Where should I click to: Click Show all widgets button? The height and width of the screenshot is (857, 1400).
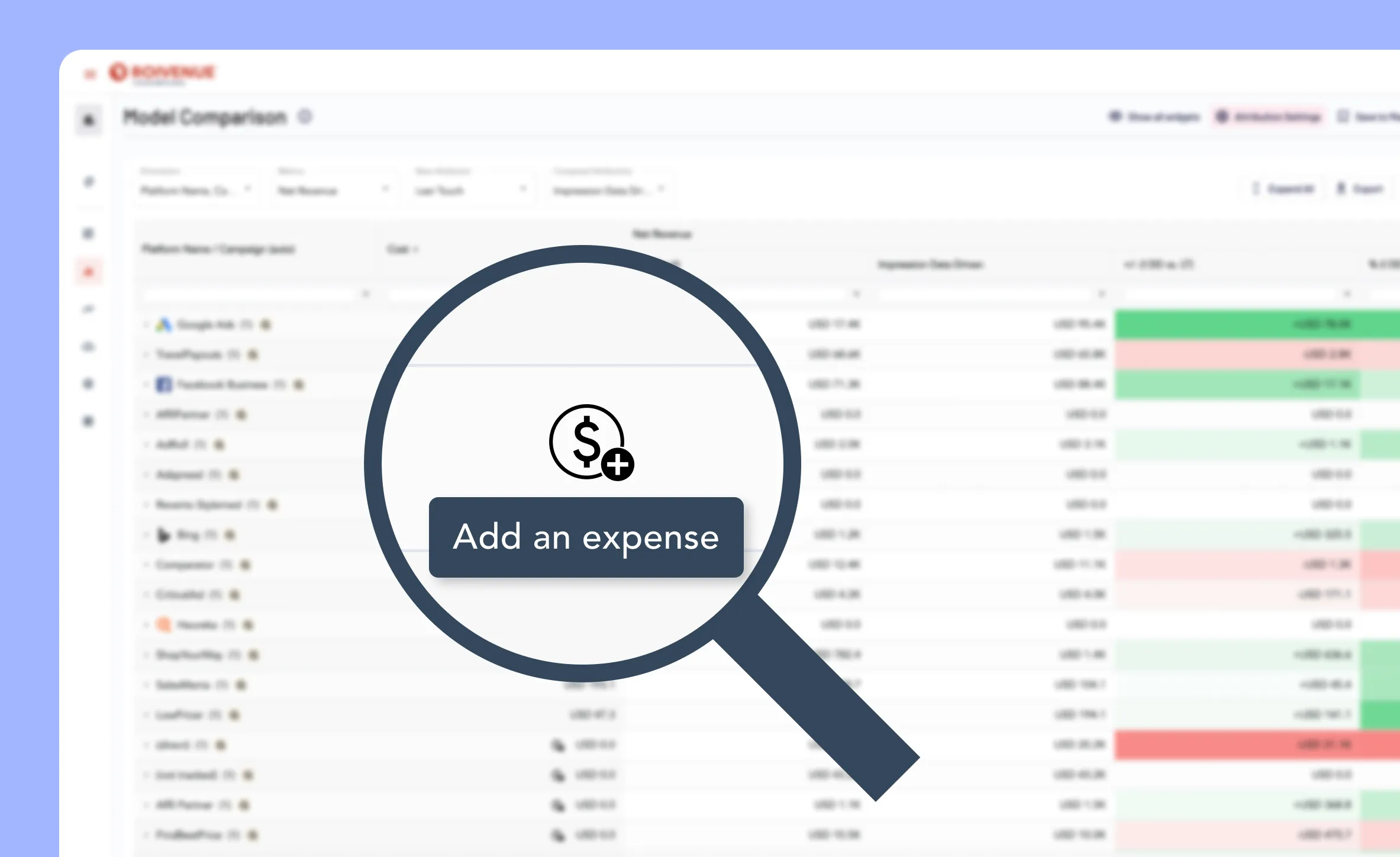pyautogui.click(x=1154, y=117)
